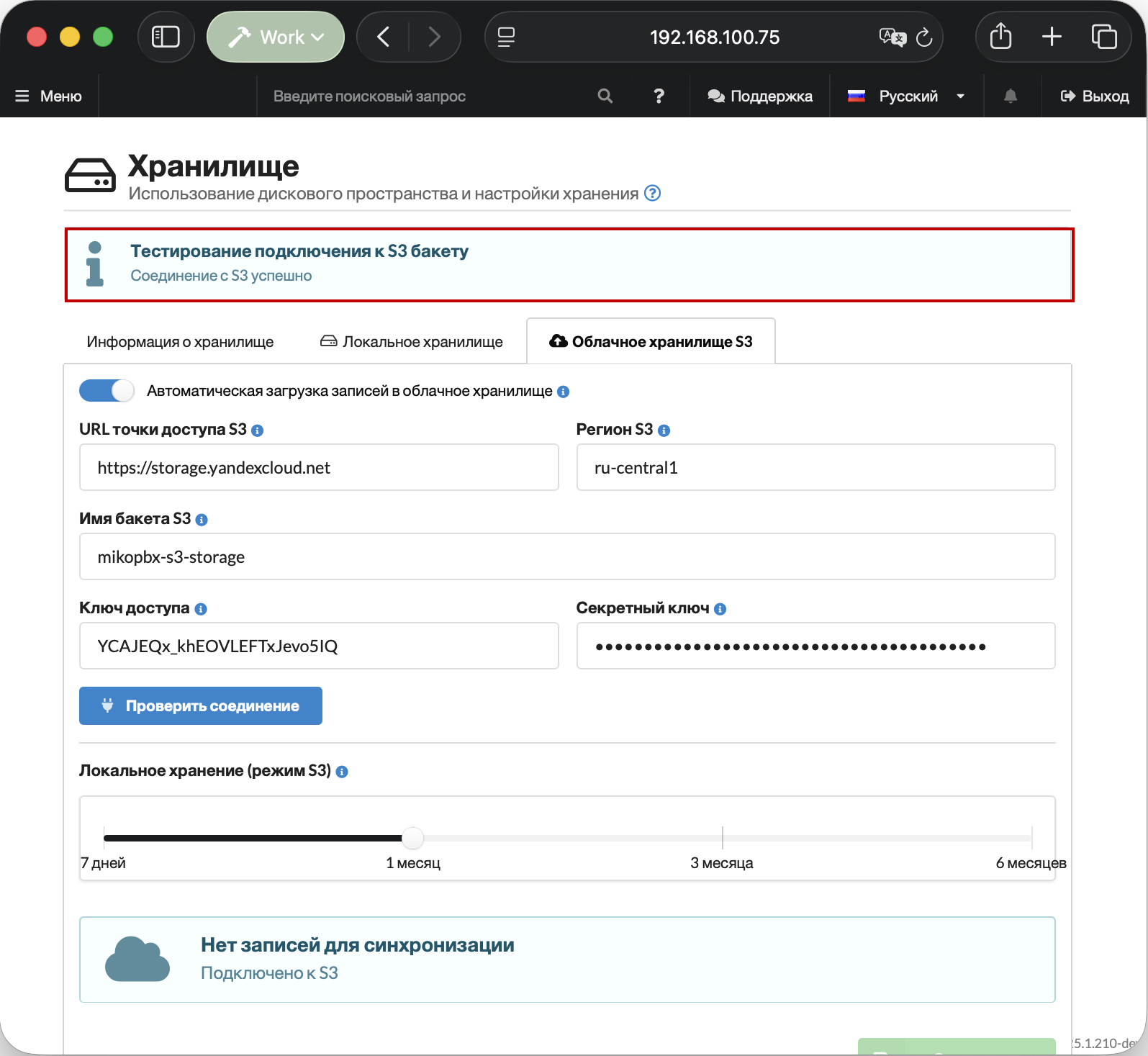The height and width of the screenshot is (1056, 1148).
Task: Open the Поддержка support link
Action: 760,96
